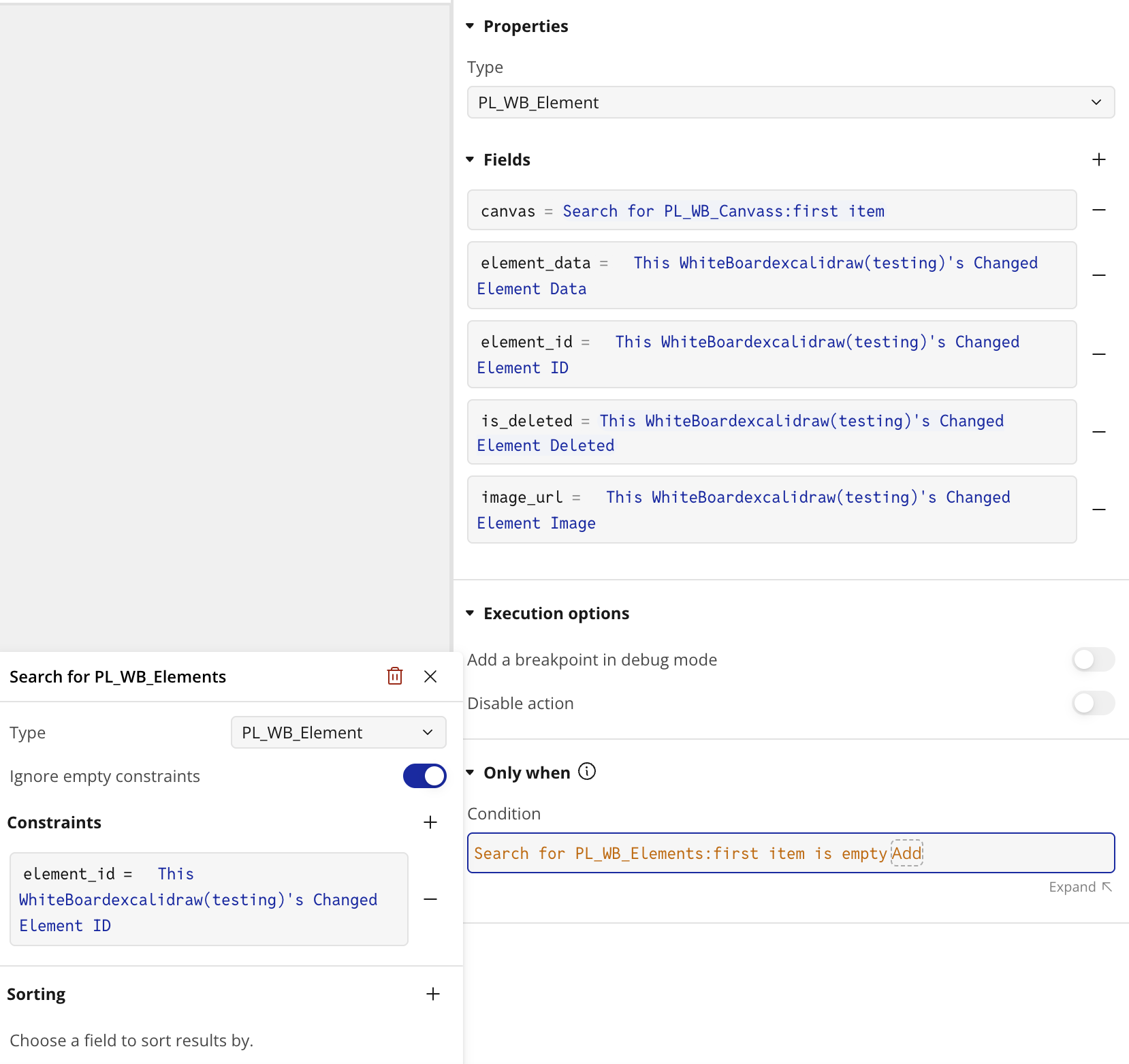Click Add in the condition expression

click(x=907, y=853)
